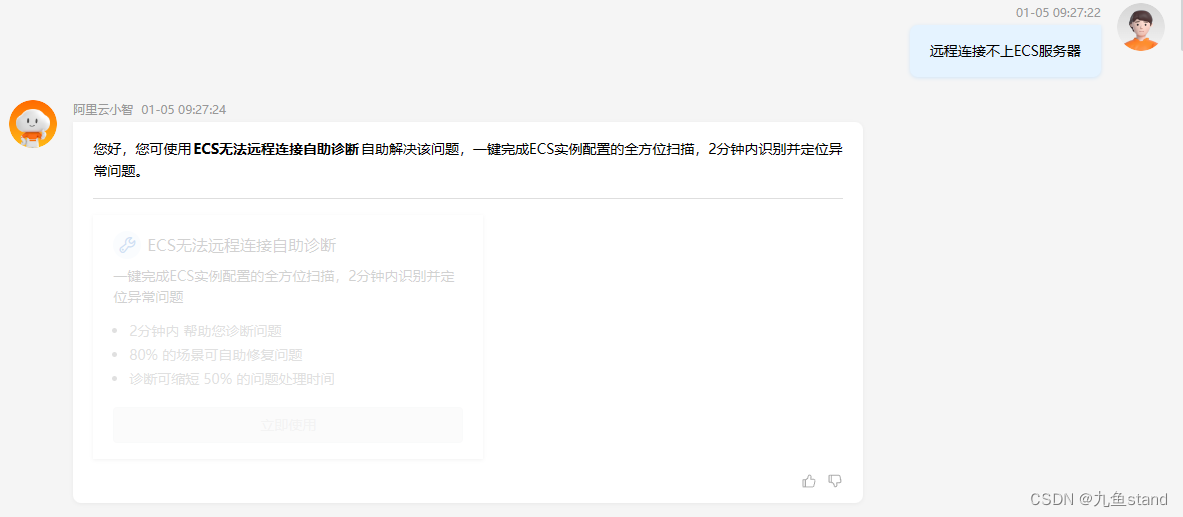Click the 阿里云小智 robot avatar
This screenshot has width=1183, height=517.
pyautogui.click(x=33, y=124)
